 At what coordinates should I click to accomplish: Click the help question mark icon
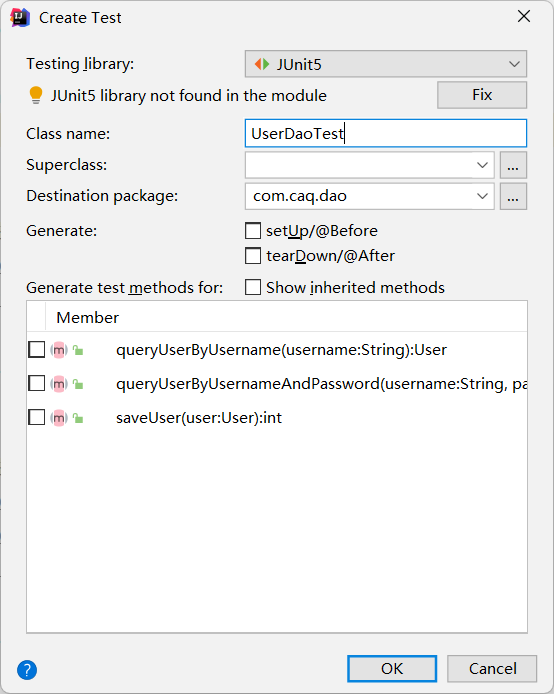click(27, 670)
